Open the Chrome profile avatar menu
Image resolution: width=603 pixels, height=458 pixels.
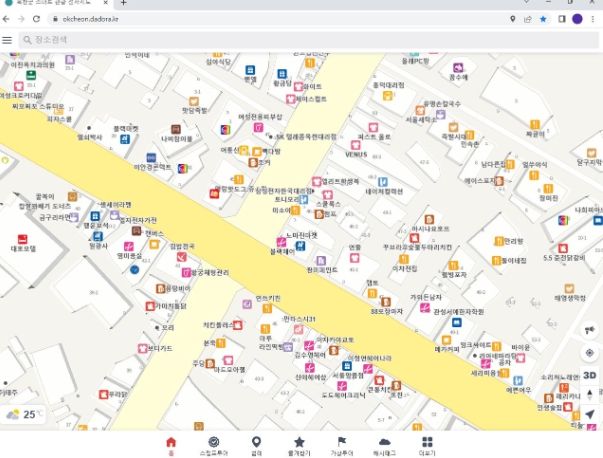point(577,19)
